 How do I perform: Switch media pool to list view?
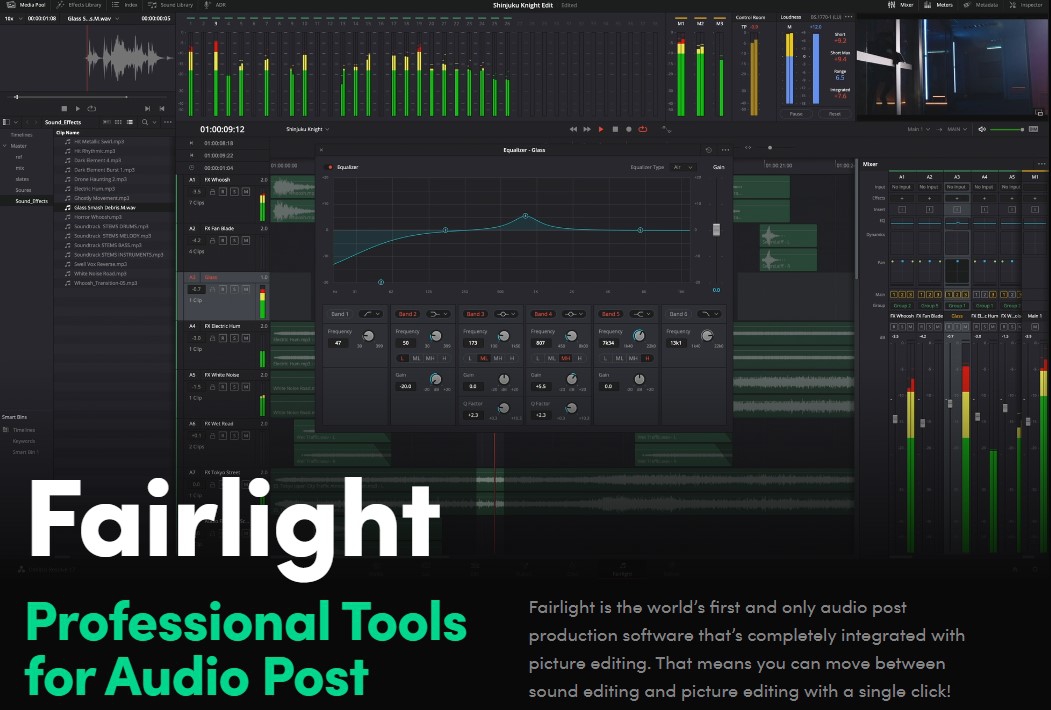[130, 122]
